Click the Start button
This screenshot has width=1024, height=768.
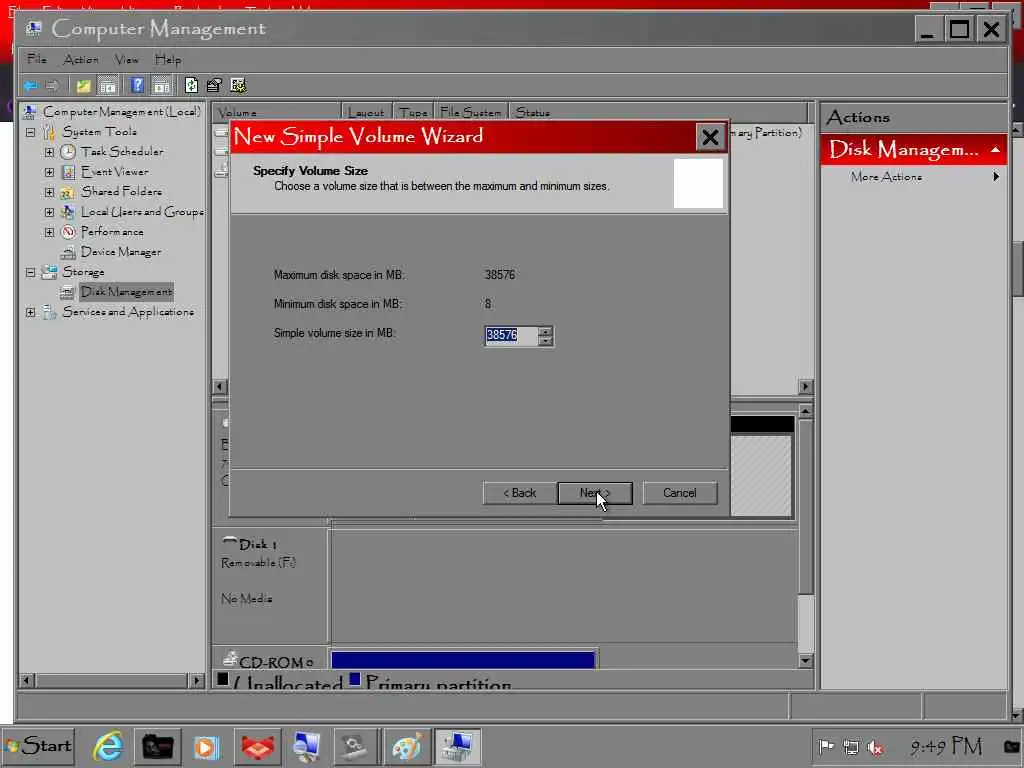(39, 746)
